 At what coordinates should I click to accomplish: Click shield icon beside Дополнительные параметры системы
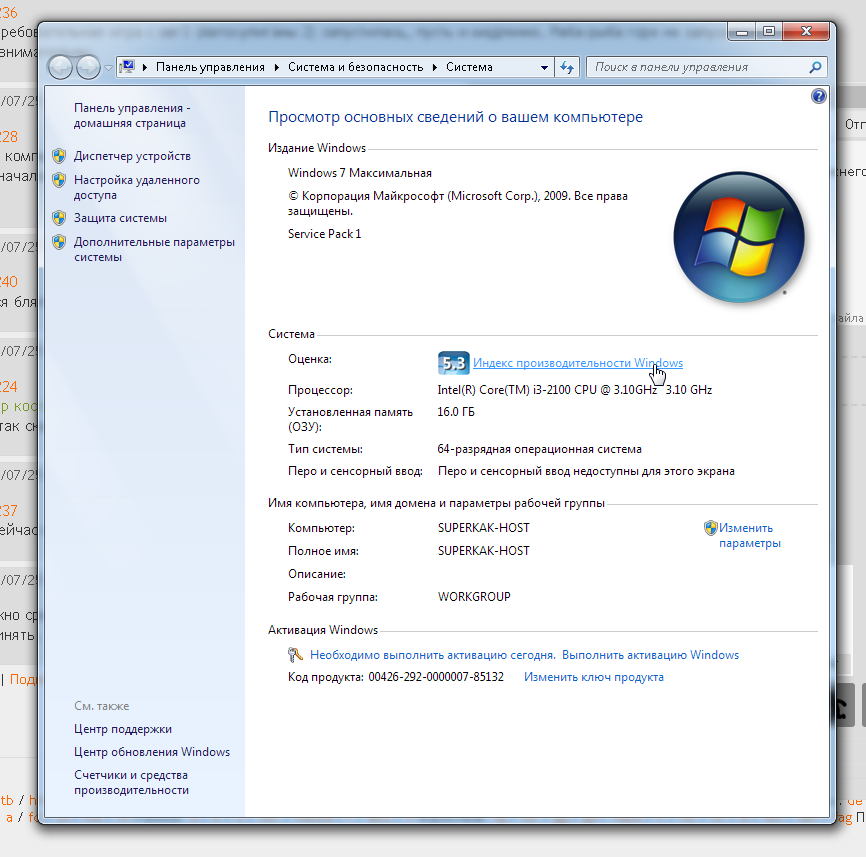coord(59,242)
